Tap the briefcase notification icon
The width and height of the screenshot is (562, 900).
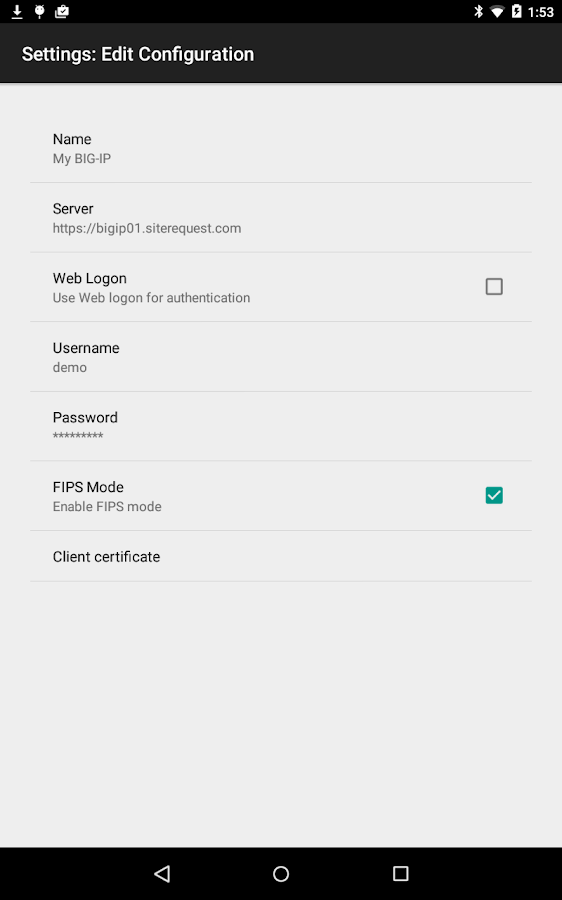(x=62, y=11)
